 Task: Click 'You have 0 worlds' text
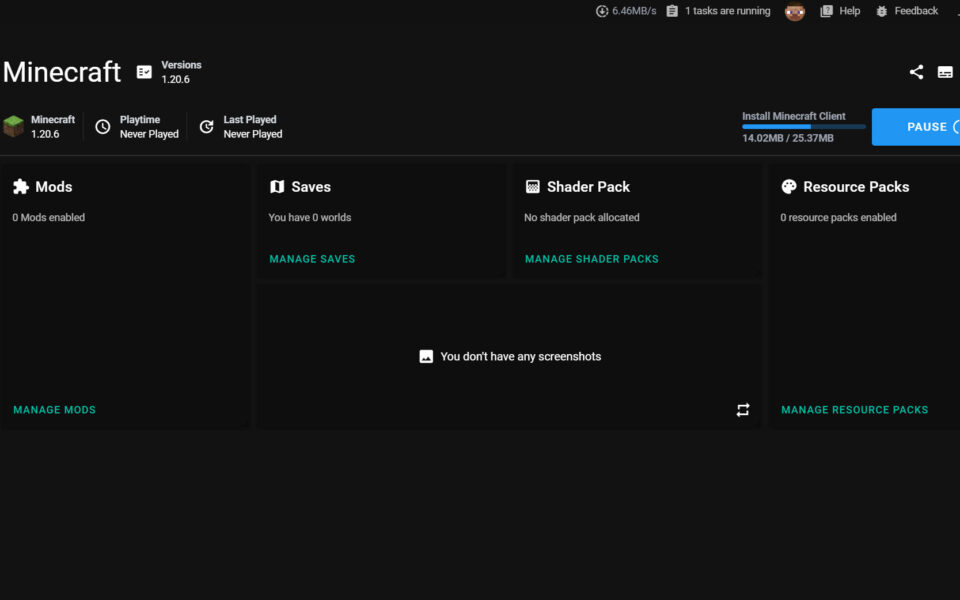(x=310, y=217)
